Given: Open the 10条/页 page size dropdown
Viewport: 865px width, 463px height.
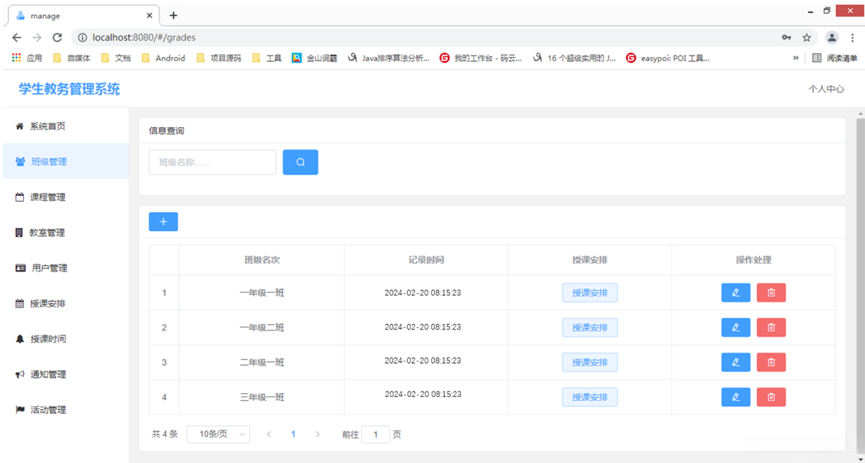Looking at the screenshot, I should (x=218, y=434).
